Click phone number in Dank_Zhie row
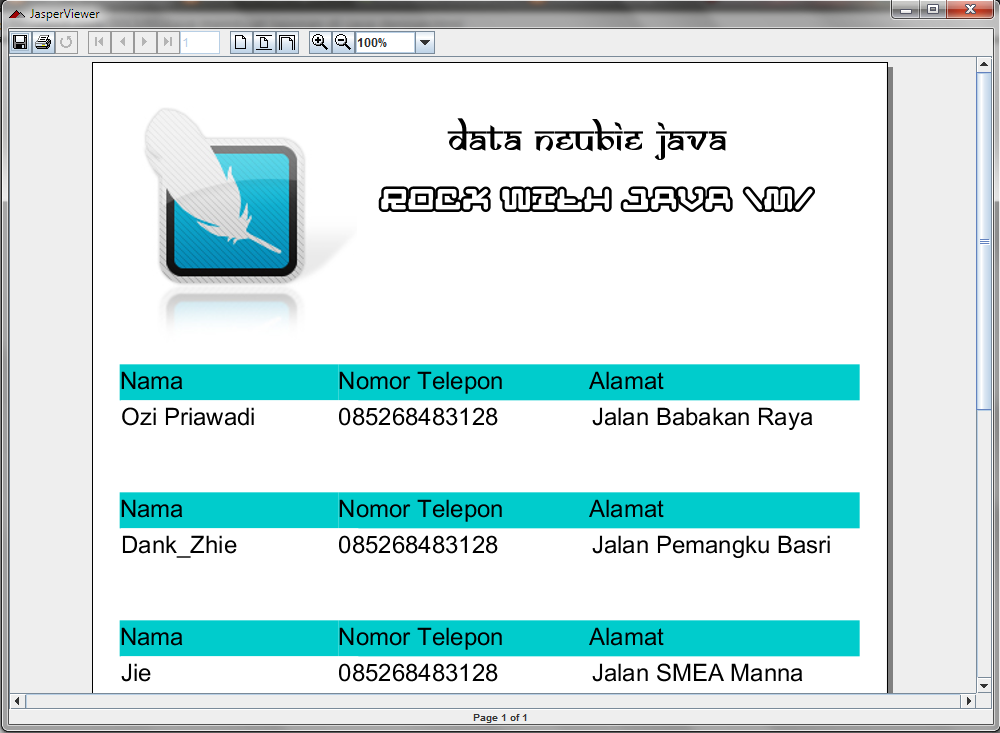 [418, 545]
